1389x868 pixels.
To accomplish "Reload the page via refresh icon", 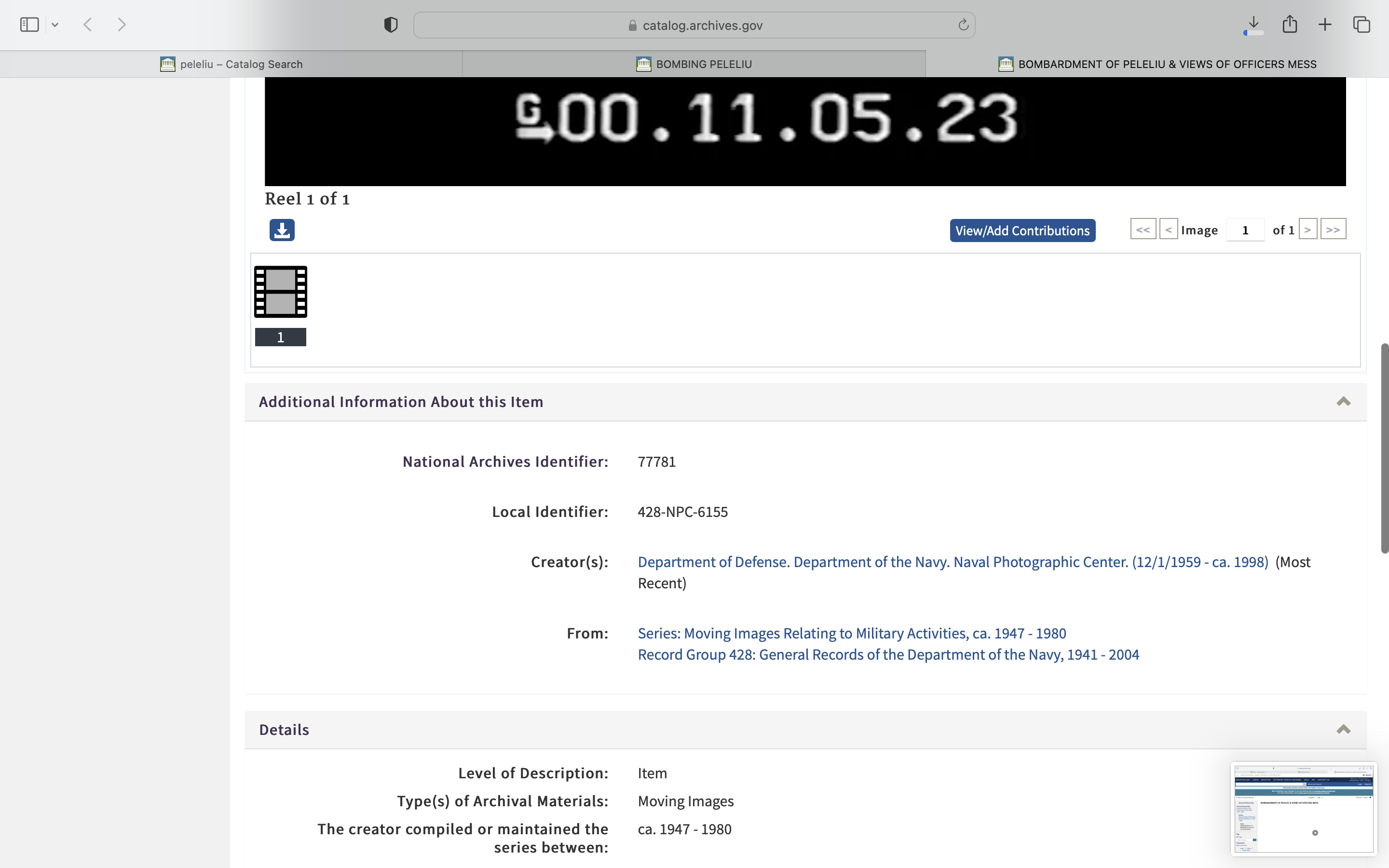I will click(x=963, y=25).
